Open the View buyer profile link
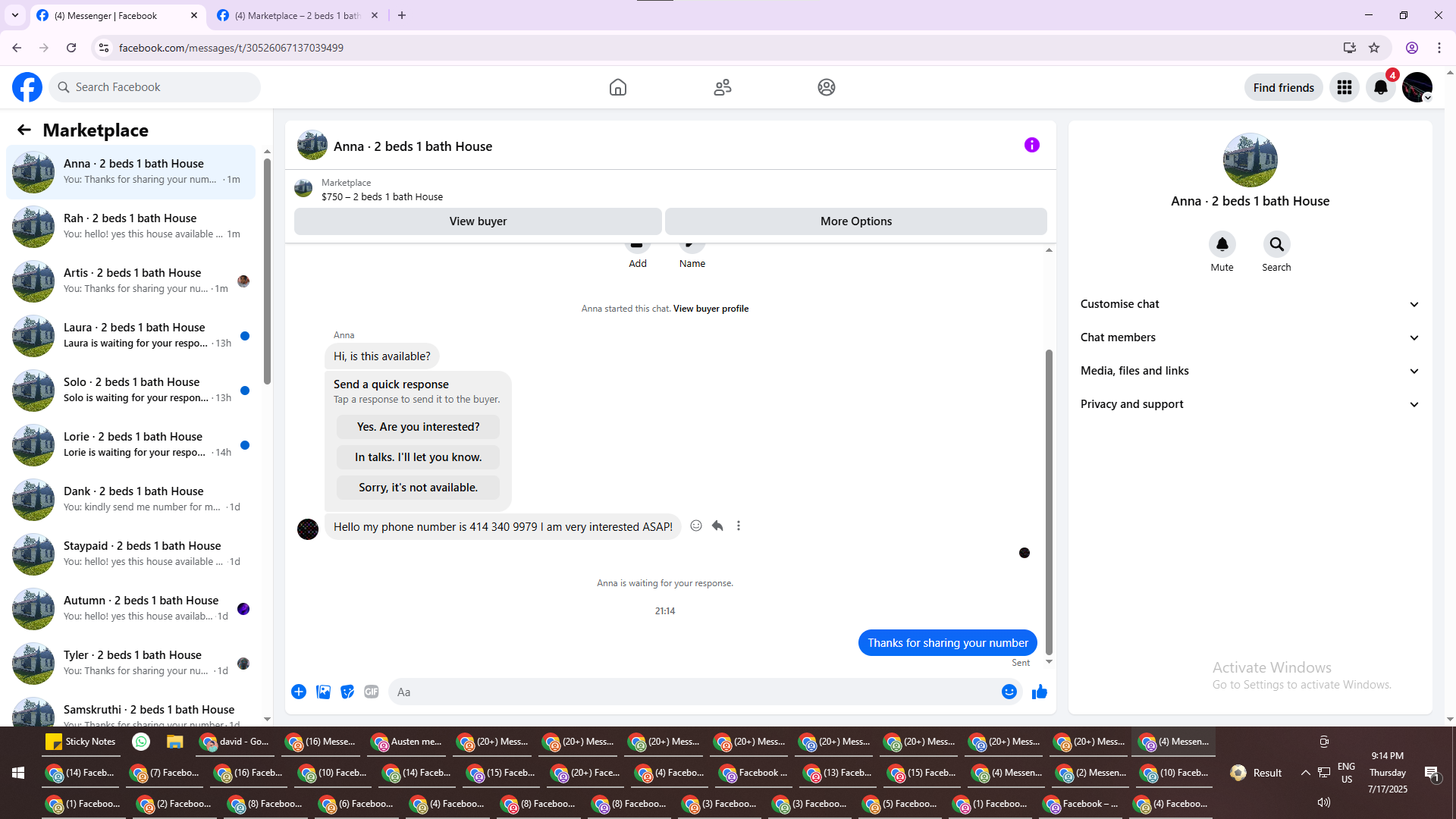 711,309
